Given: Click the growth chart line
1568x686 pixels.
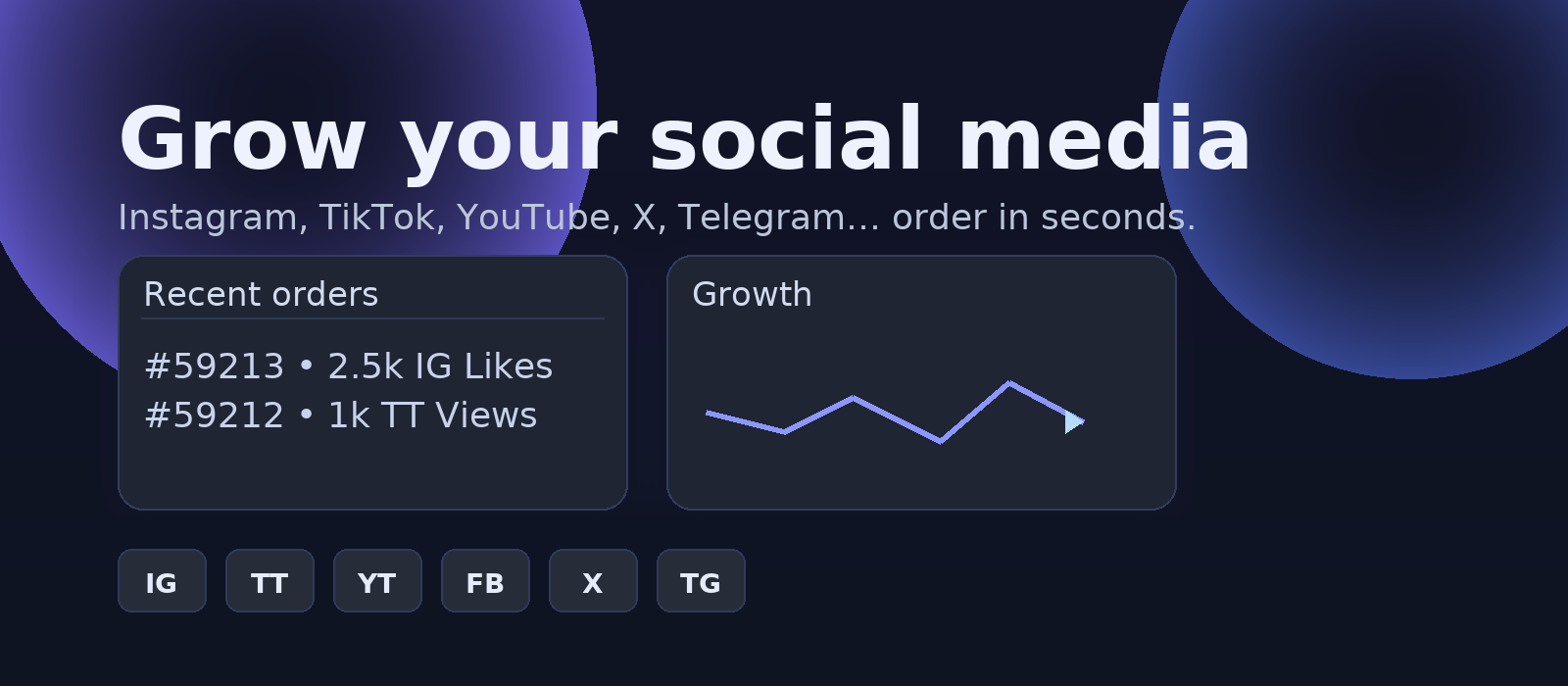Looking at the screenshot, I should coord(897,419).
